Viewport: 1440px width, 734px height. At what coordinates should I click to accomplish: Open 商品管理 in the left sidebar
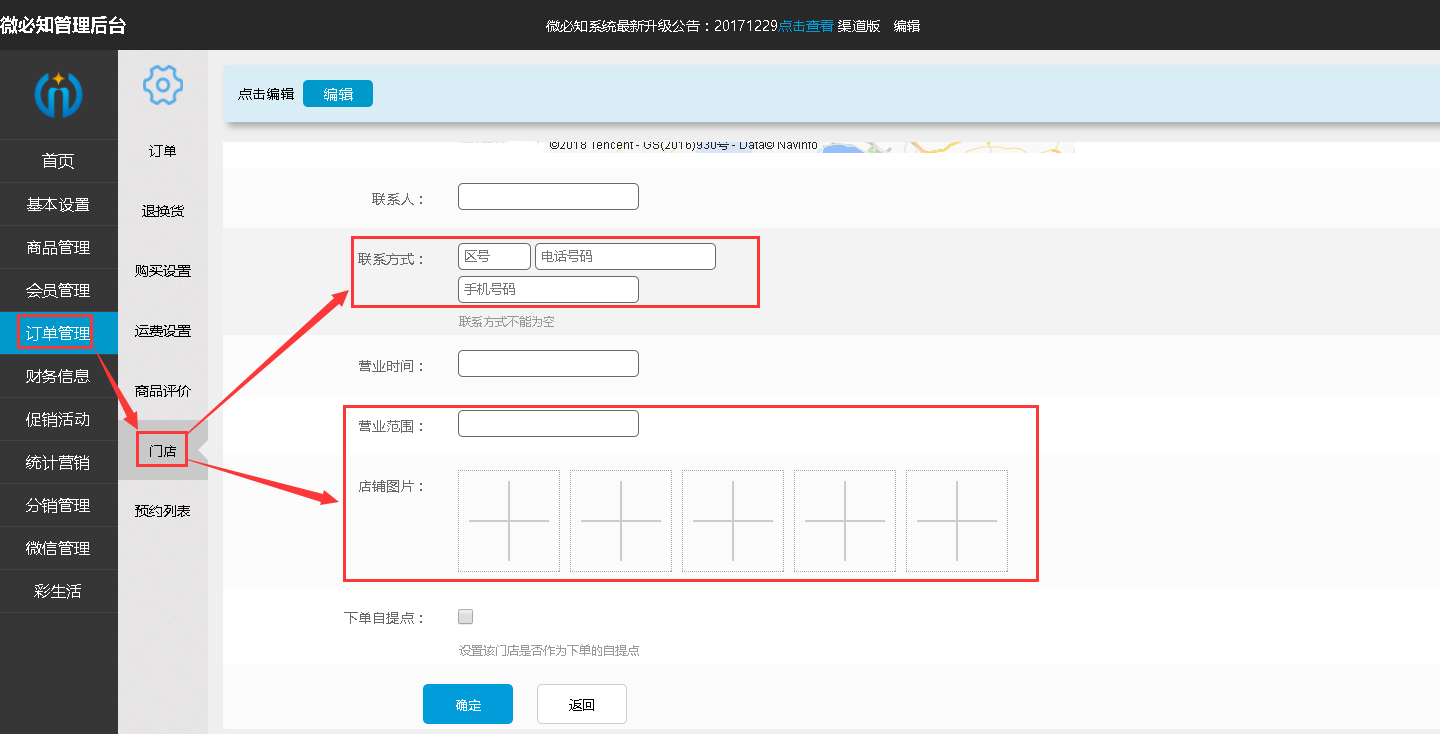58,248
